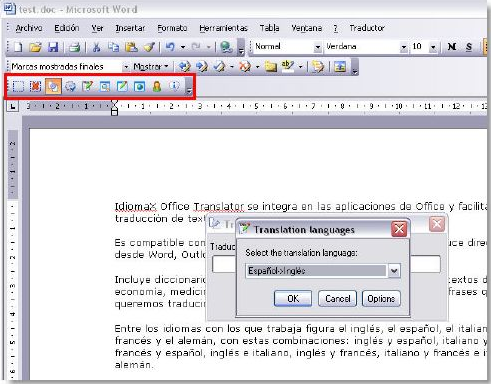Click the translator gear settings icon
This screenshot has height=384, width=491.
(70, 87)
